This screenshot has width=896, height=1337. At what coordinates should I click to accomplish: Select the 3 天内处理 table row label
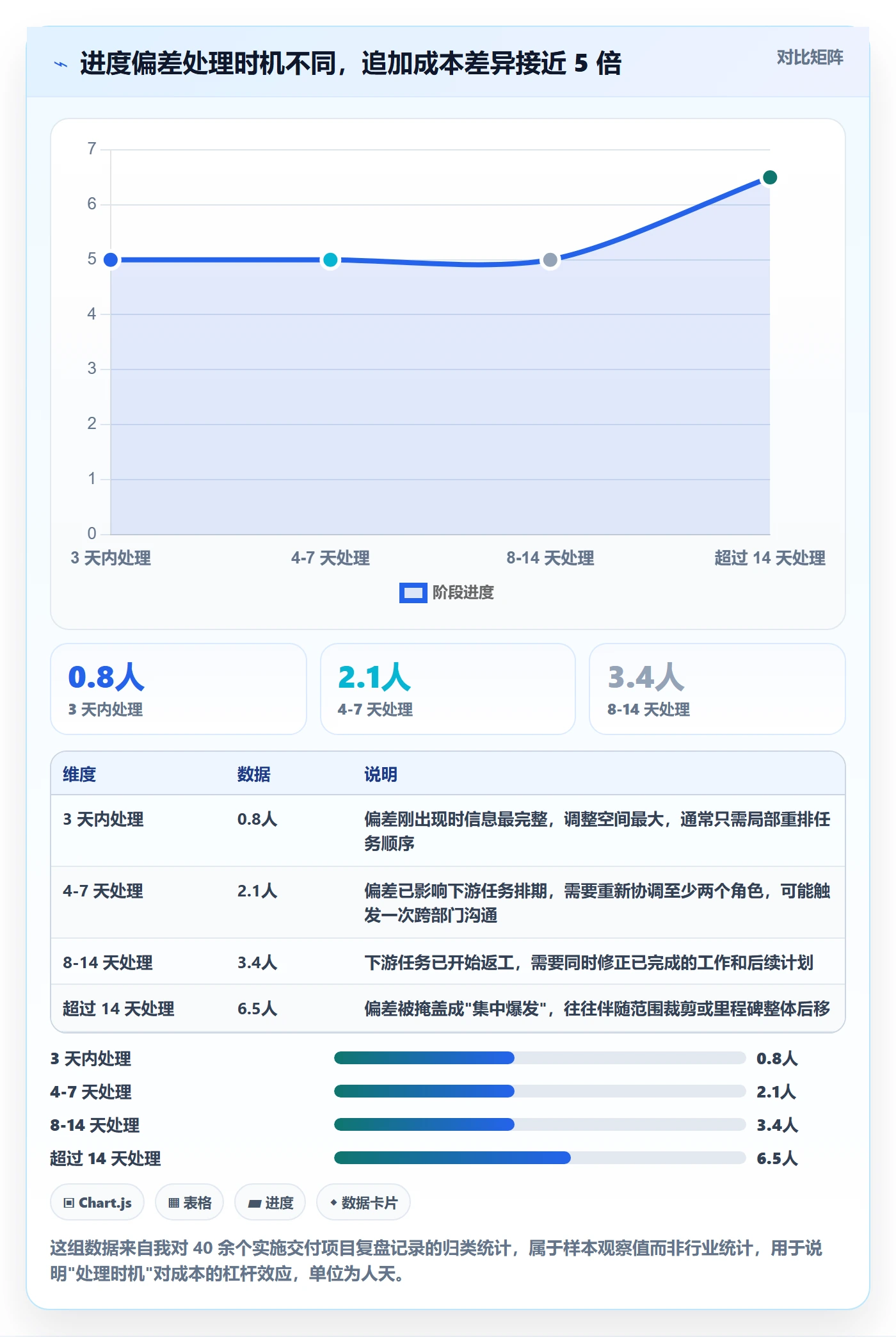pos(103,819)
